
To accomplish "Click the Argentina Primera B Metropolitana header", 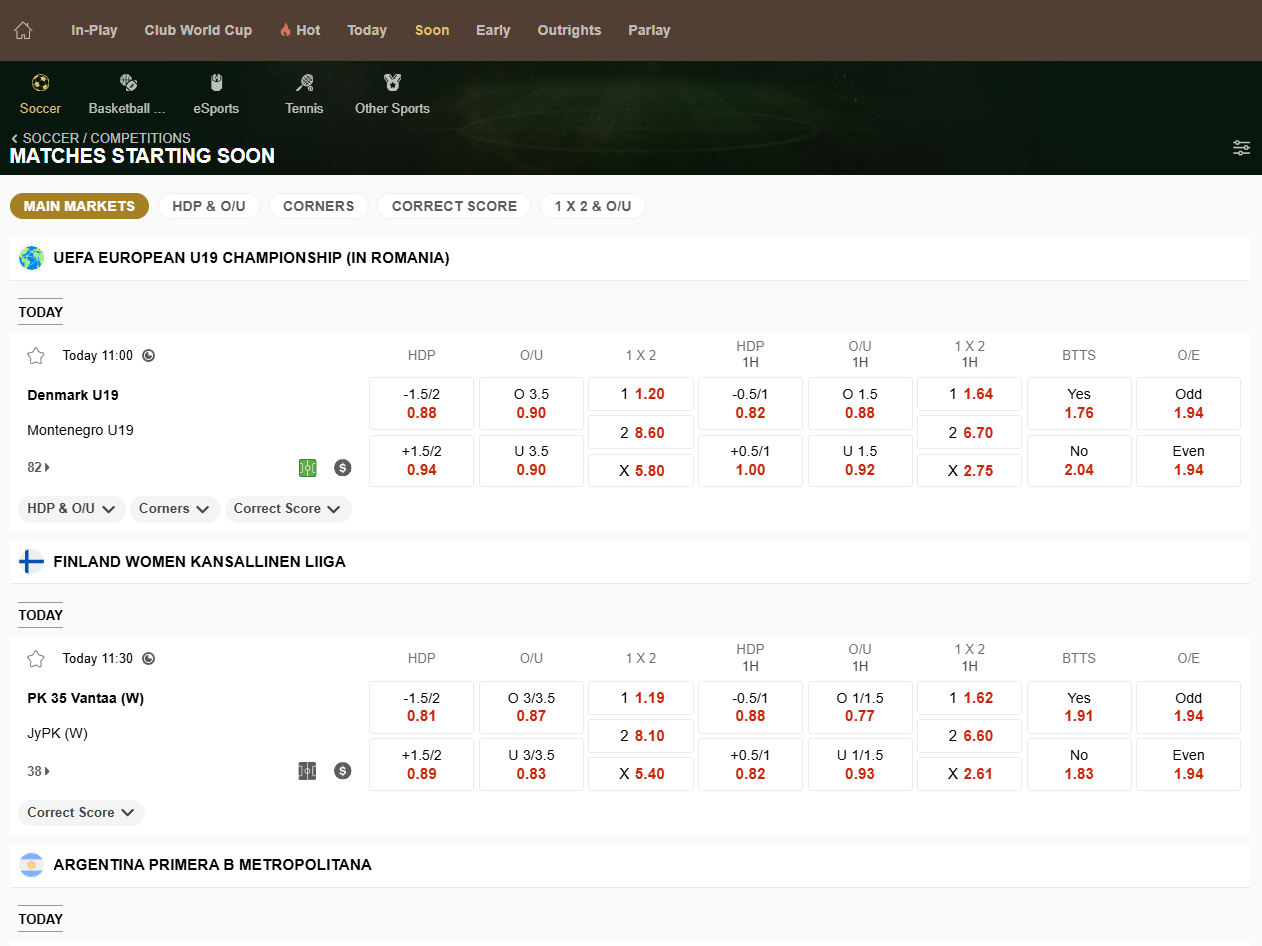I will 630,865.
